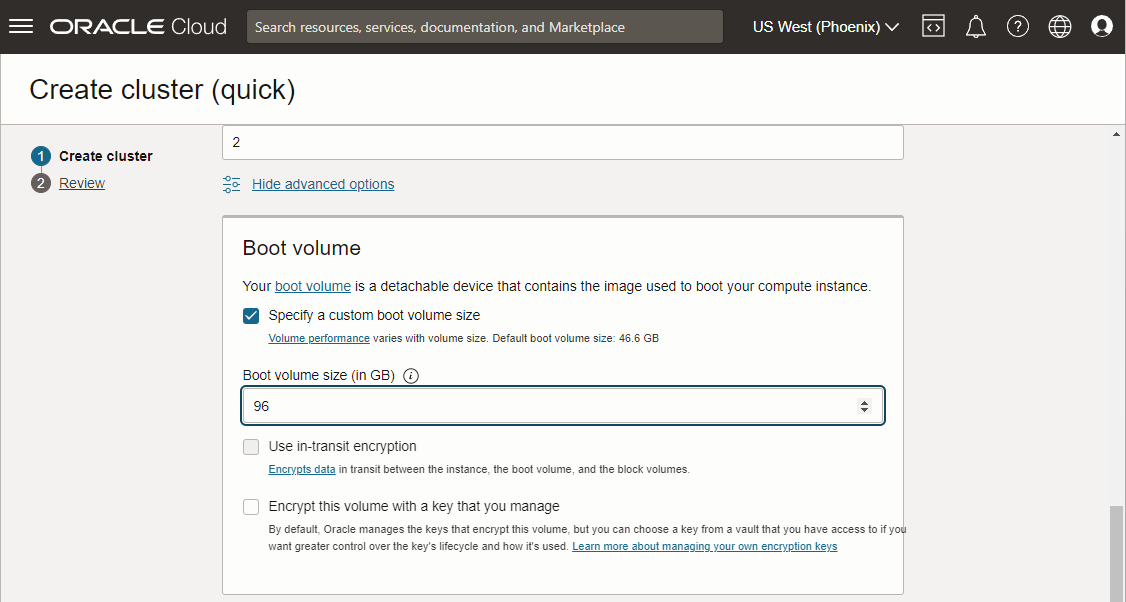The image size is (1126, 602).
Task: Open the notifications bell
Action: coord(976,25)
